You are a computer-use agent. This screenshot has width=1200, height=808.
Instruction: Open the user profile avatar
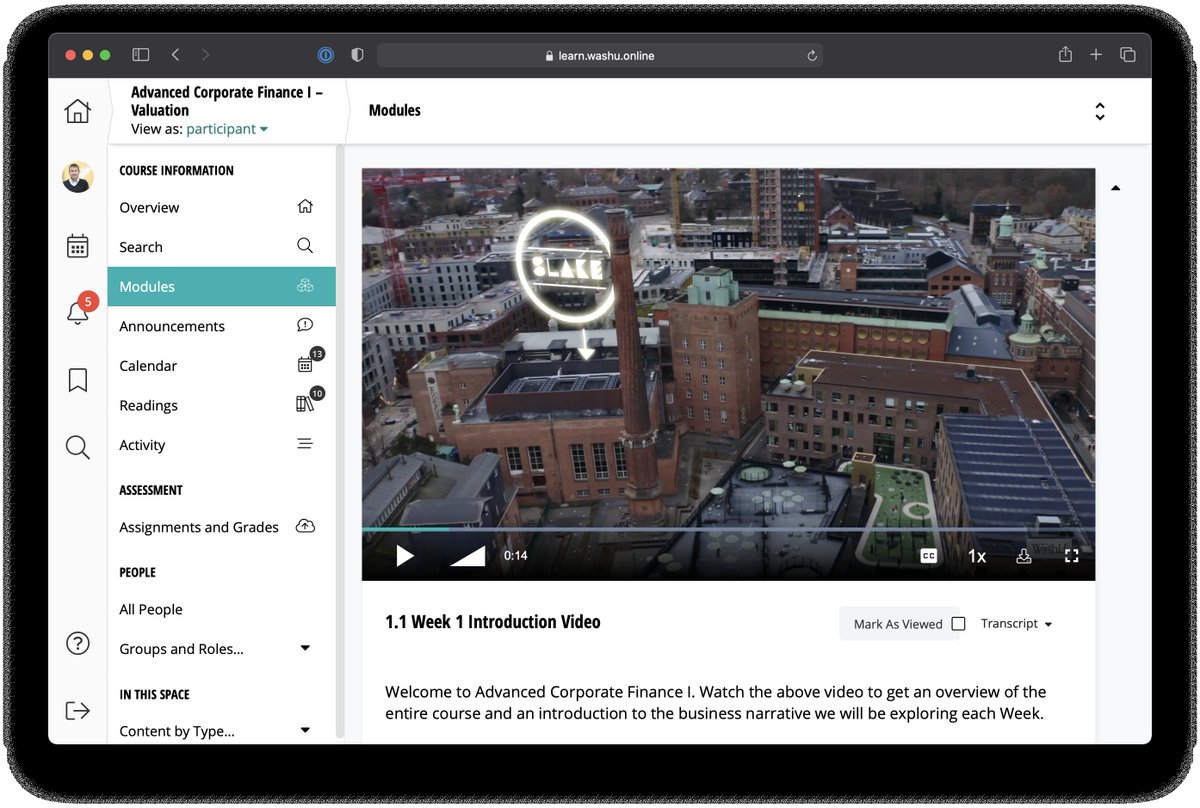click(x=77, y=177)
